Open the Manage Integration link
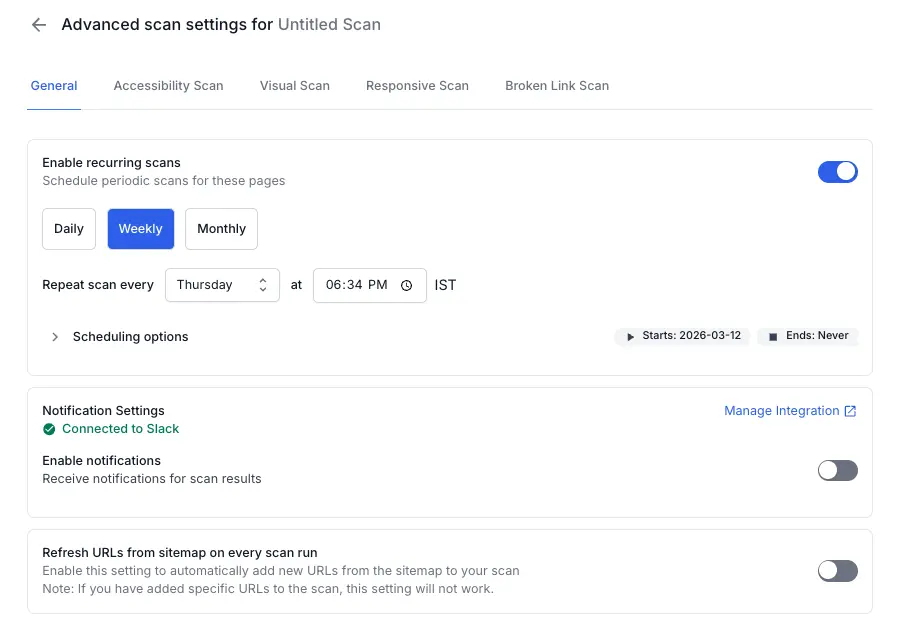899x622 pixels. pyautogui.click(x=781, y=411)
